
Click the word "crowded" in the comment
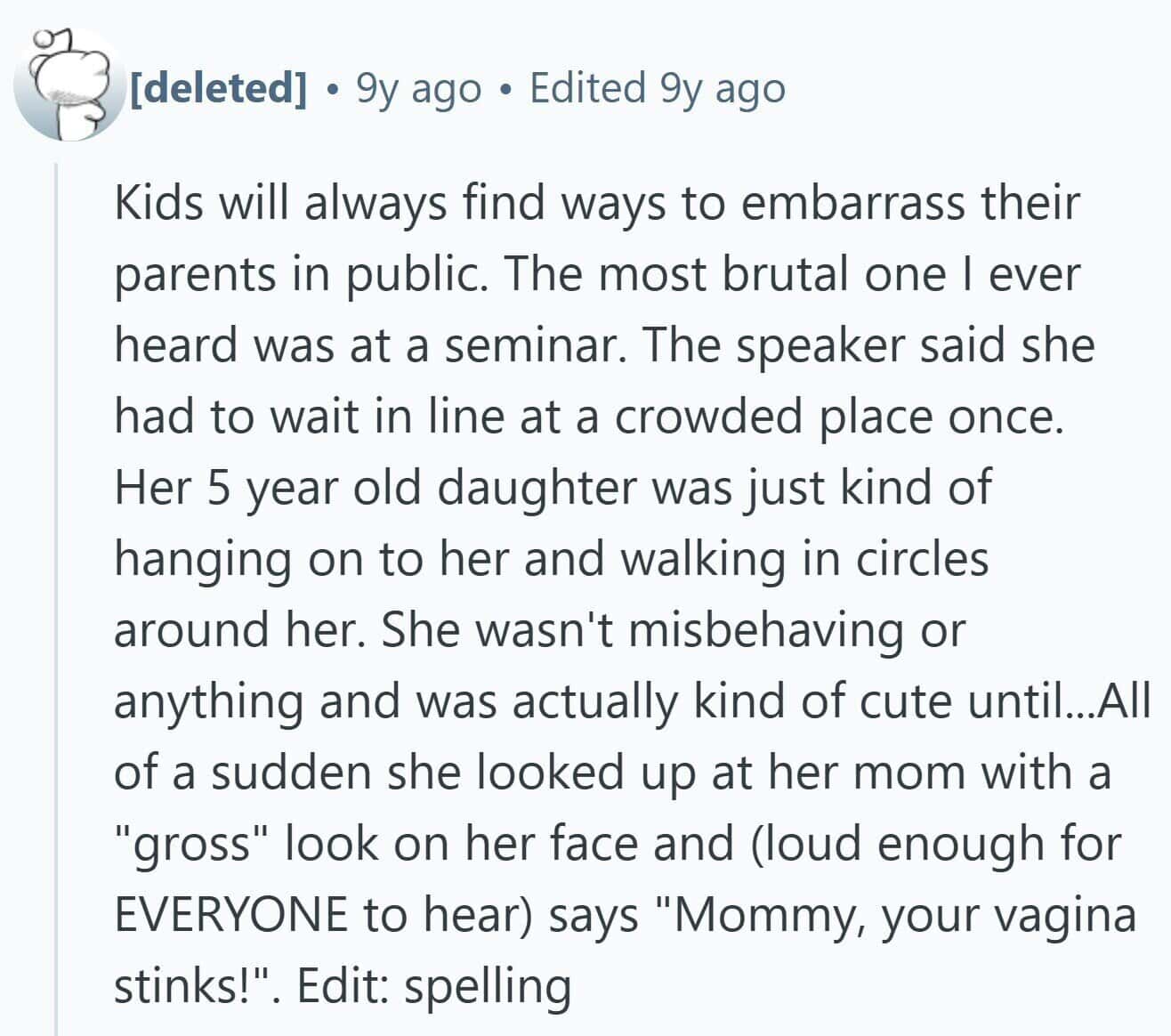[x=709, y=417]
